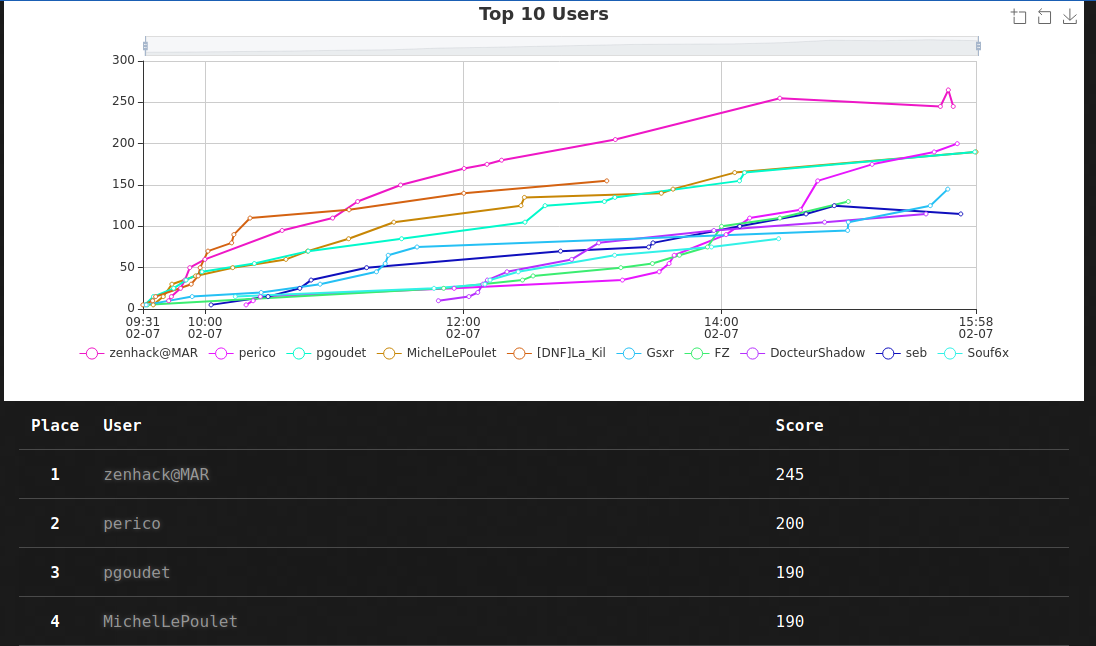This screenshot has height=646, width=1096.
Task: Click the area zoom tool icon
Action: [x=1019, y=16]
